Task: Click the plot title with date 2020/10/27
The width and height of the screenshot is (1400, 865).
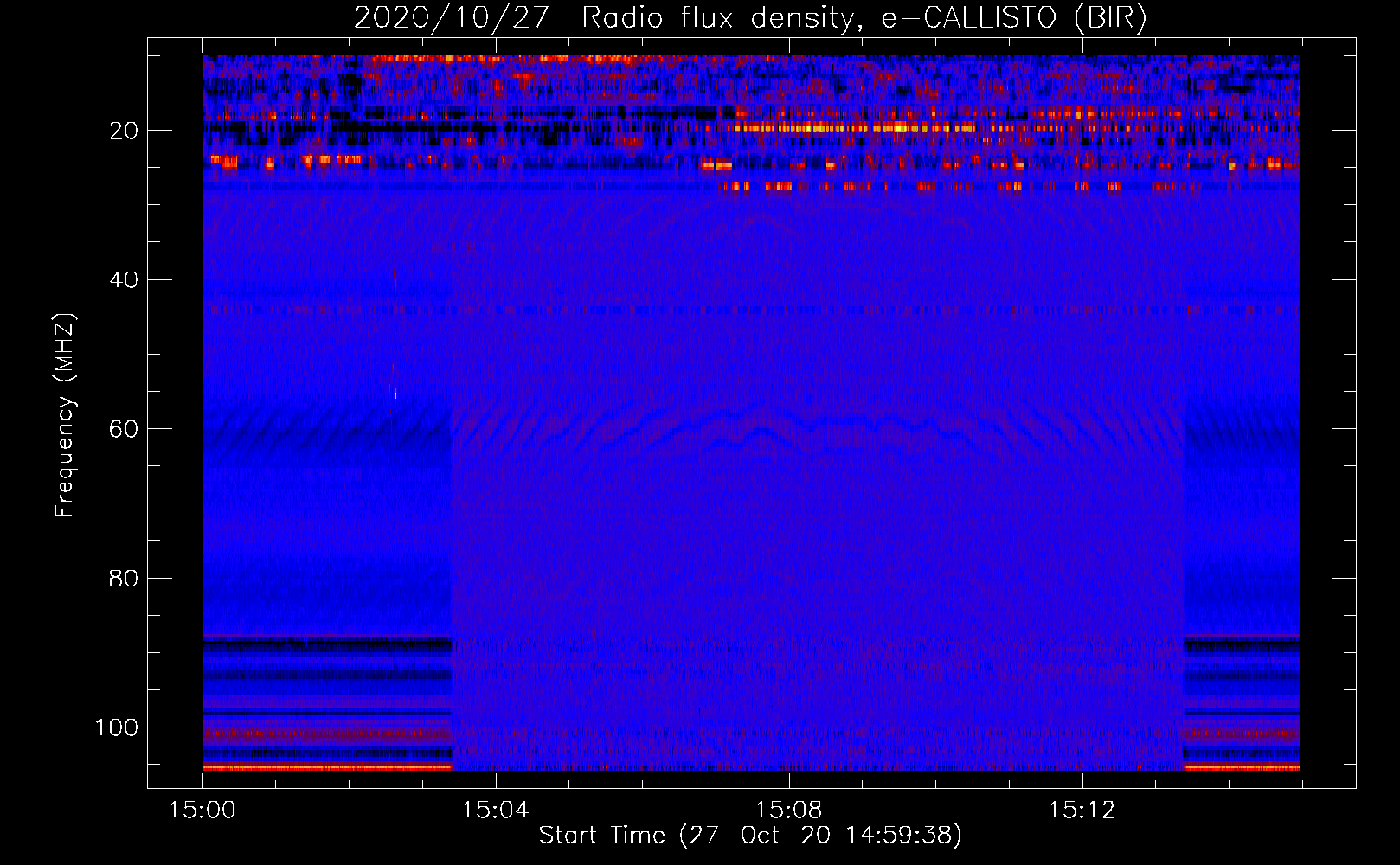Action: [750, 17]
